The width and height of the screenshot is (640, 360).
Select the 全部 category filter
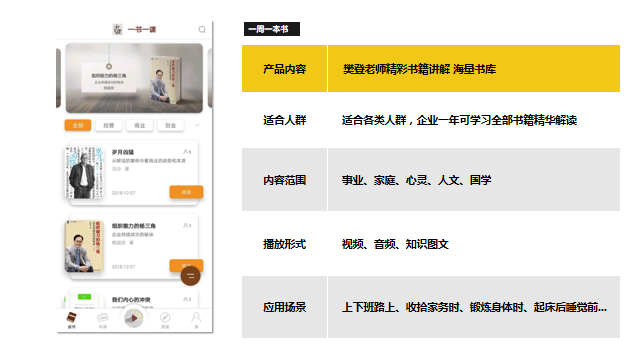pyautogui.click(x=78, y=125)
